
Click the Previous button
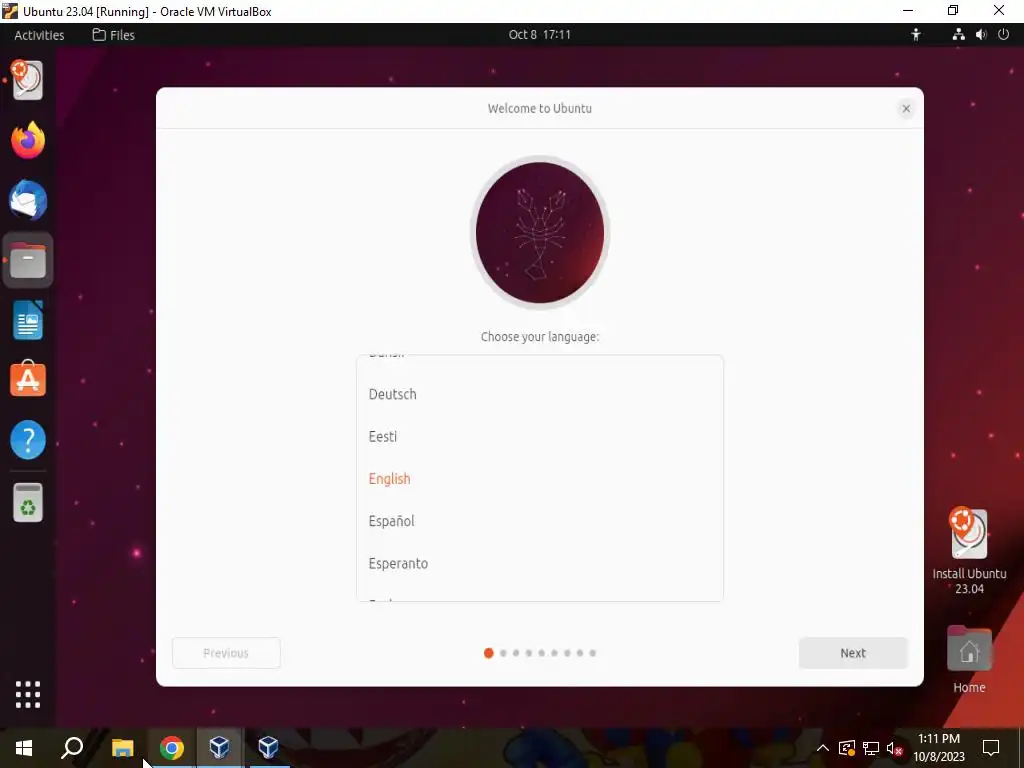pos(226,653)
